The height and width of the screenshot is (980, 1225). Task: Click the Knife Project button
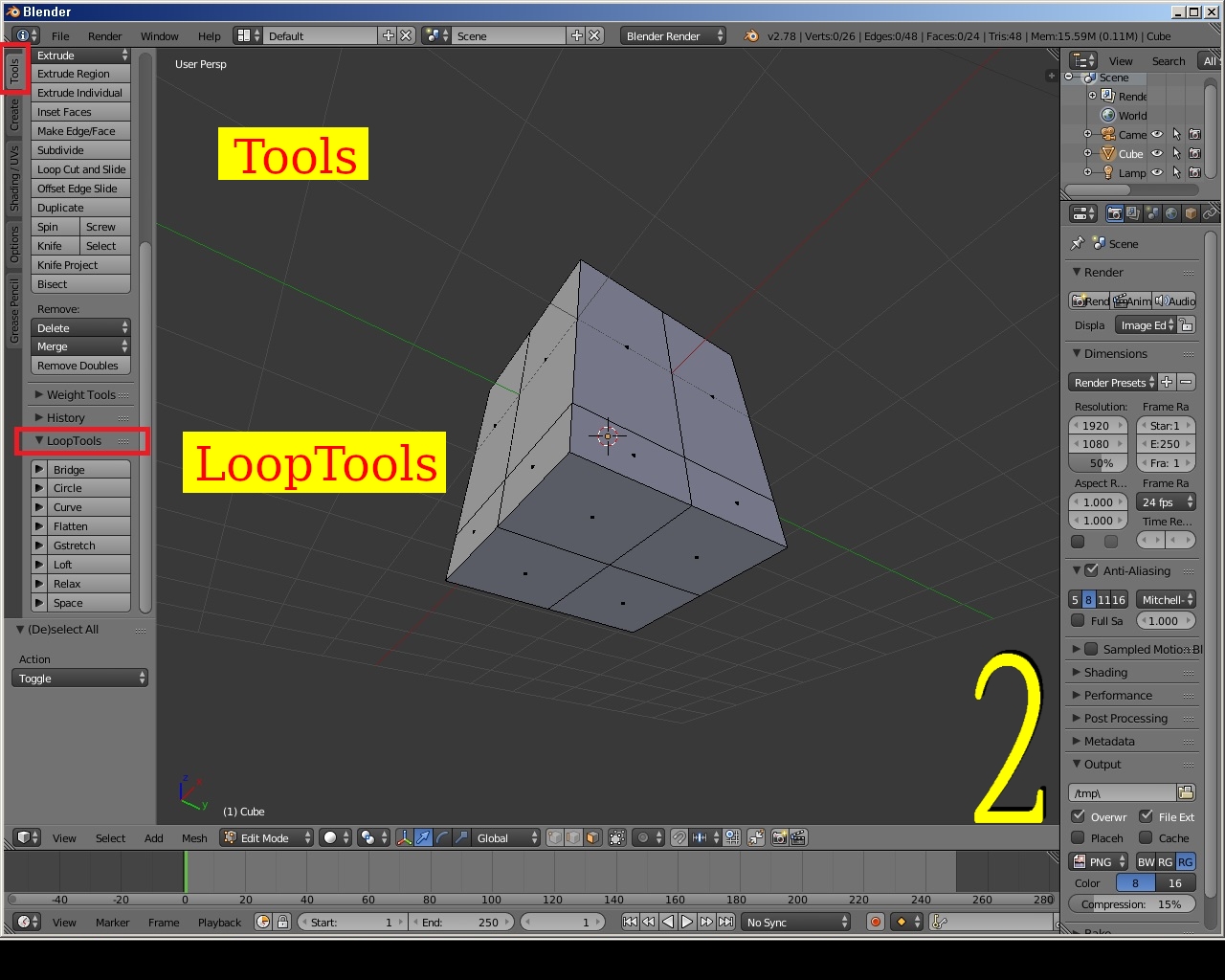click(x=81, y=265)
